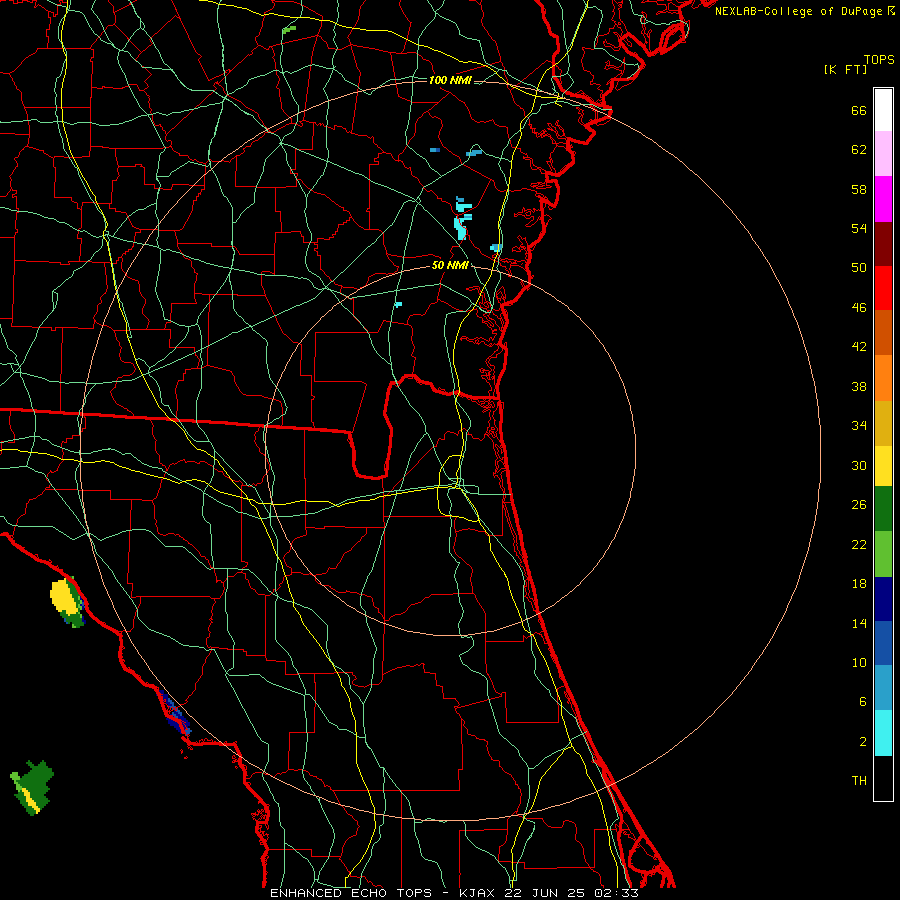Click the legend value 54
Screen dimensions: 900x900
tap(859, 228)
